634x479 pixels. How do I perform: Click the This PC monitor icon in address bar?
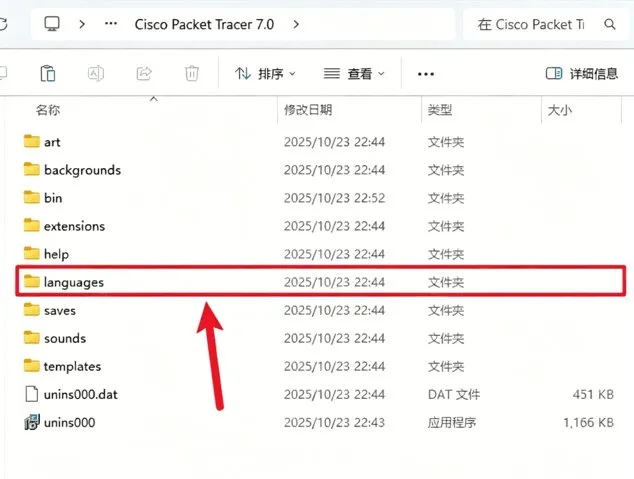coord(52,24)
